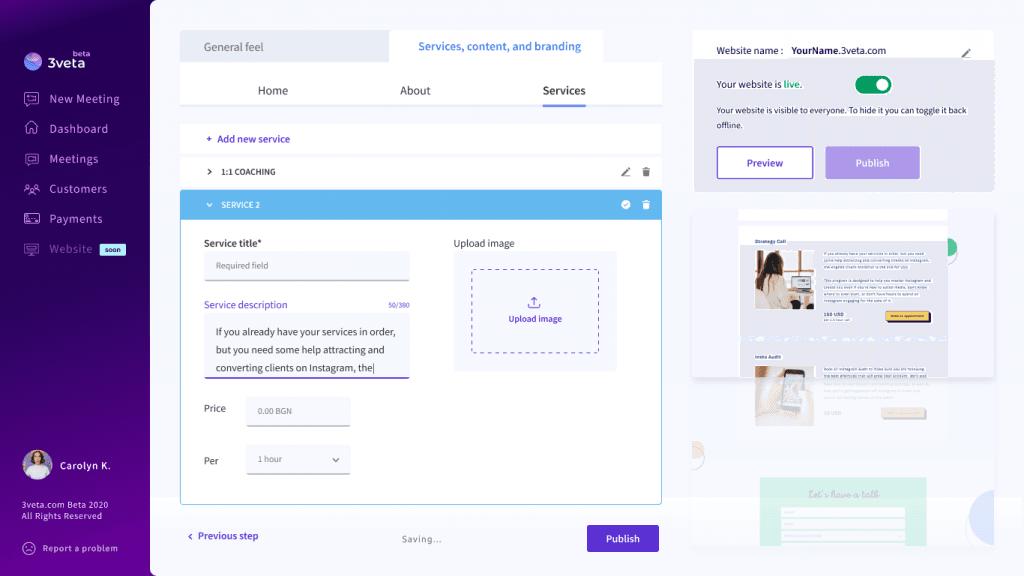Go to Dashboard in sidebar
Viewport: 1024px width, 576px height.
pos(78,129)
